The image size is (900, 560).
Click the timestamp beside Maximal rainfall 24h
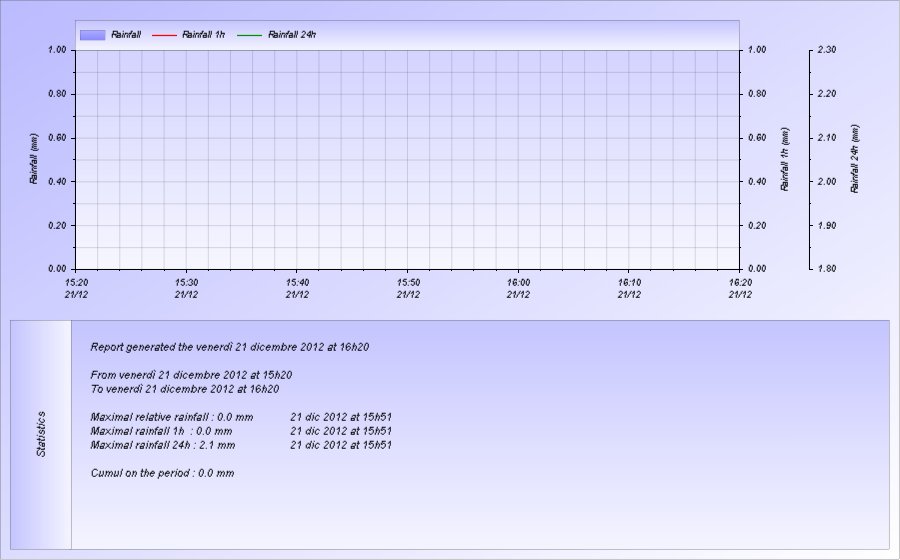pyautogui.click(x=341, y=445)
